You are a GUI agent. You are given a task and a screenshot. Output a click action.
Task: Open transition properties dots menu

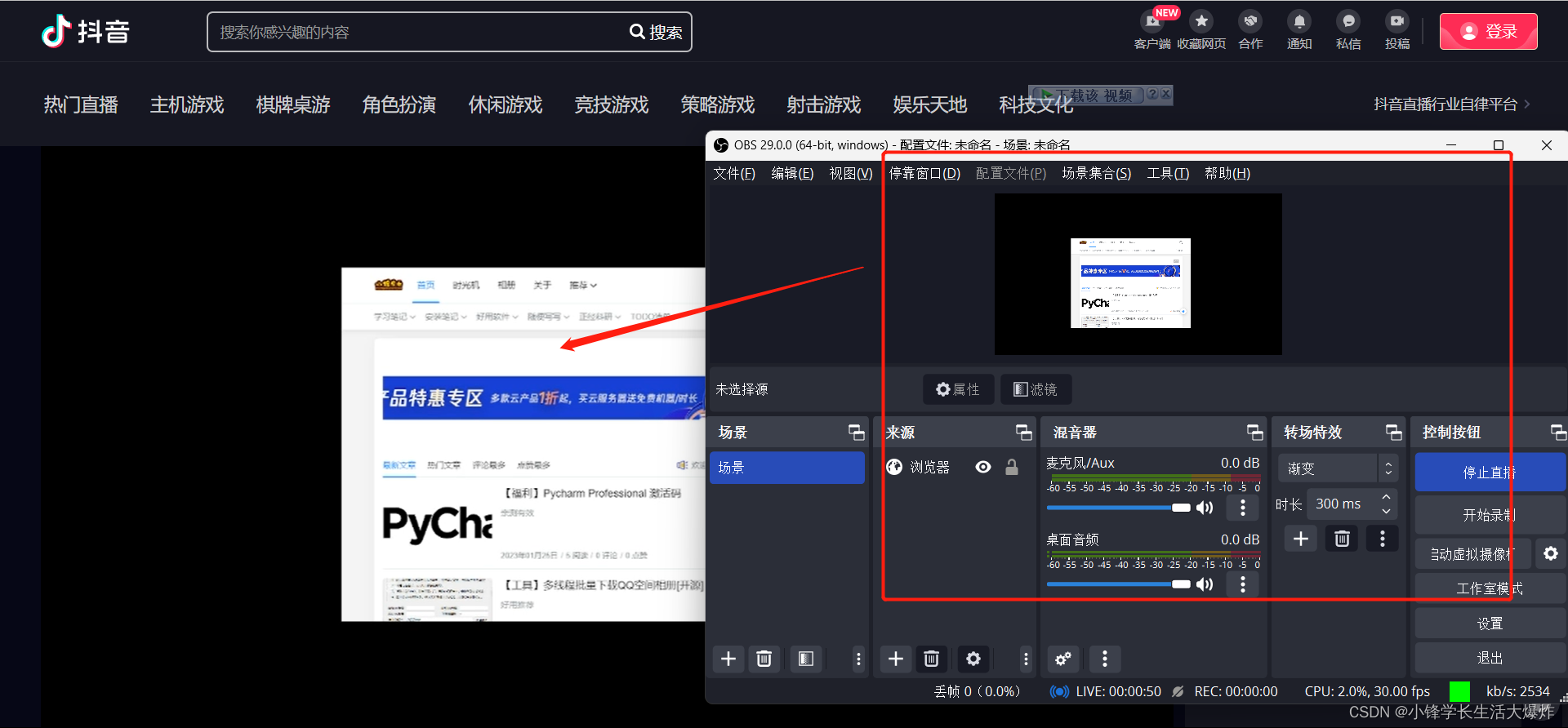1383,539
